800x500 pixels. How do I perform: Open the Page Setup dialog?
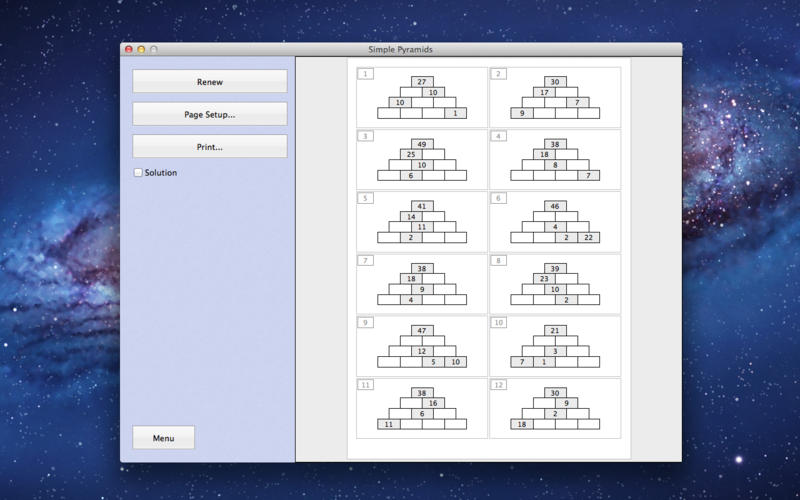(x=210, y=115)
